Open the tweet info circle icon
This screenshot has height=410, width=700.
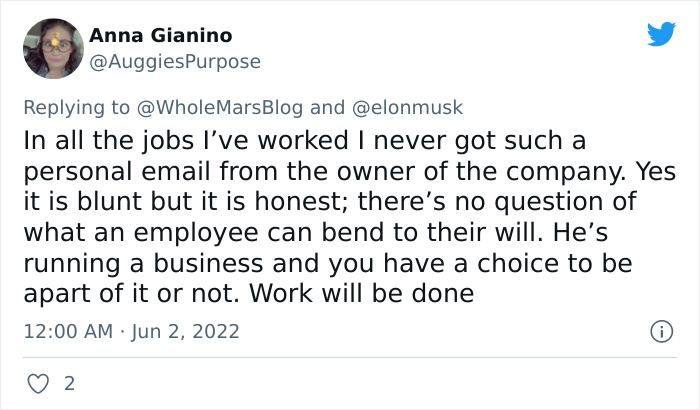(x=661, y=331)
